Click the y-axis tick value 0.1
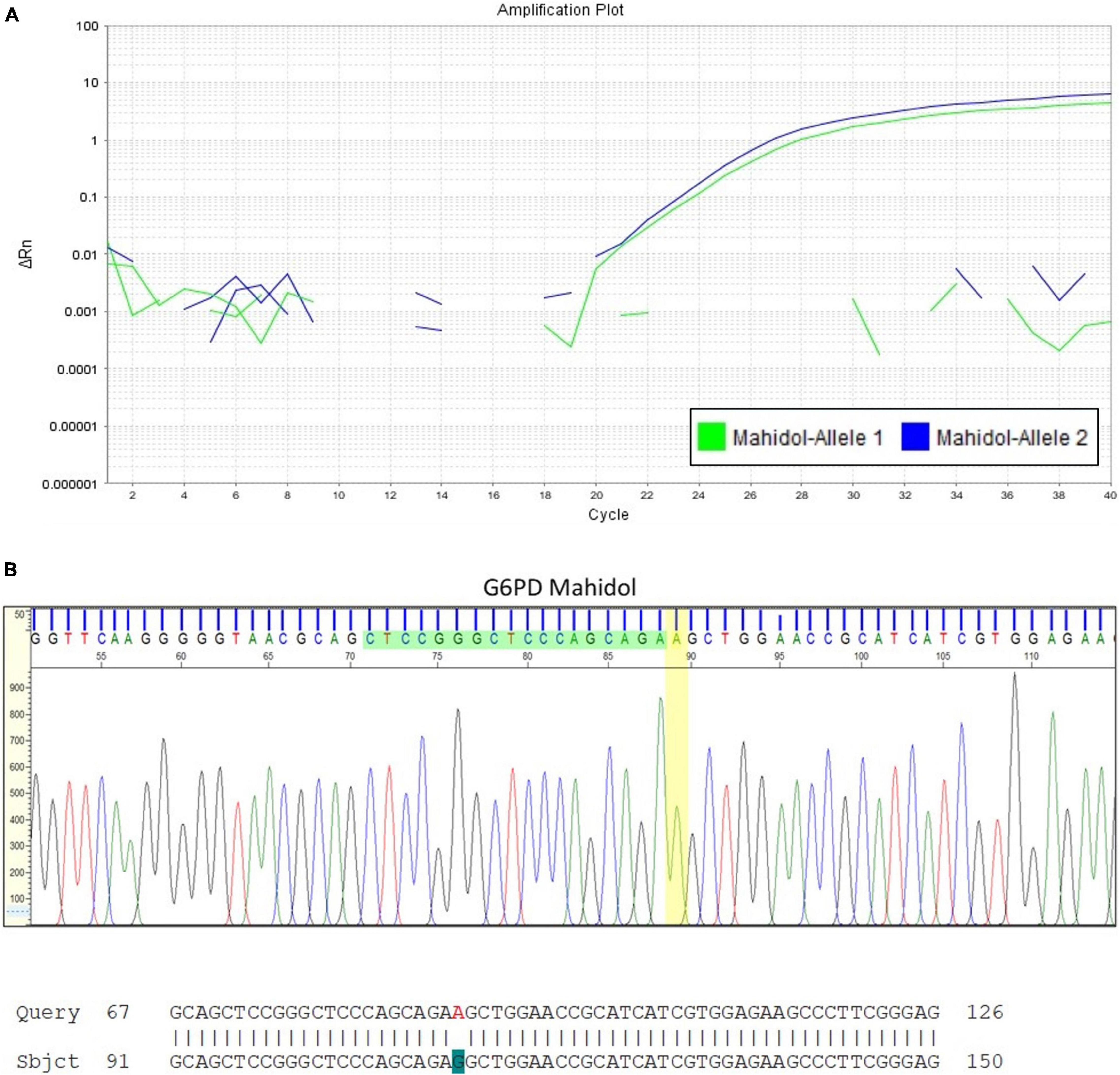The width and height of the screenshot is (1120, 1075). pyautogui.click(x=89, y=198)
